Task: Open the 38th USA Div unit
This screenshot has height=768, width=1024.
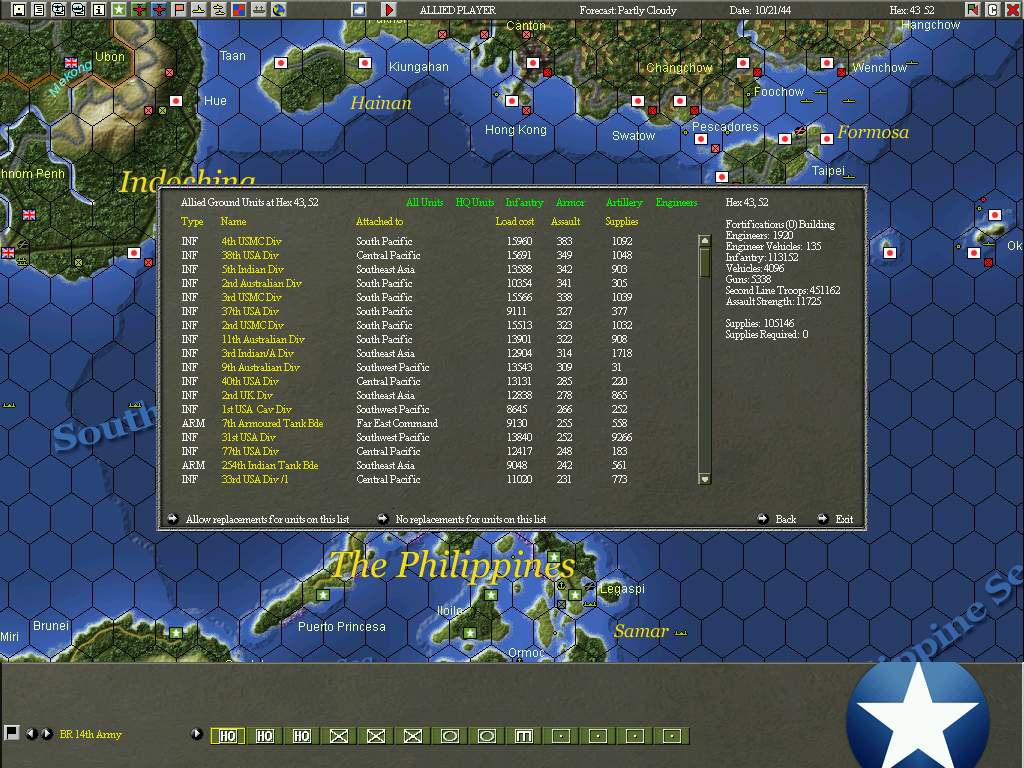Action: [x=250, y=255]
